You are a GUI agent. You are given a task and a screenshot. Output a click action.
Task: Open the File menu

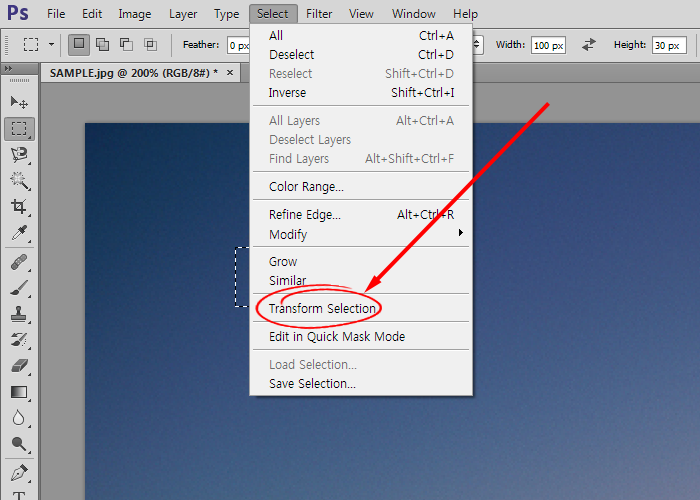(56, 14)
